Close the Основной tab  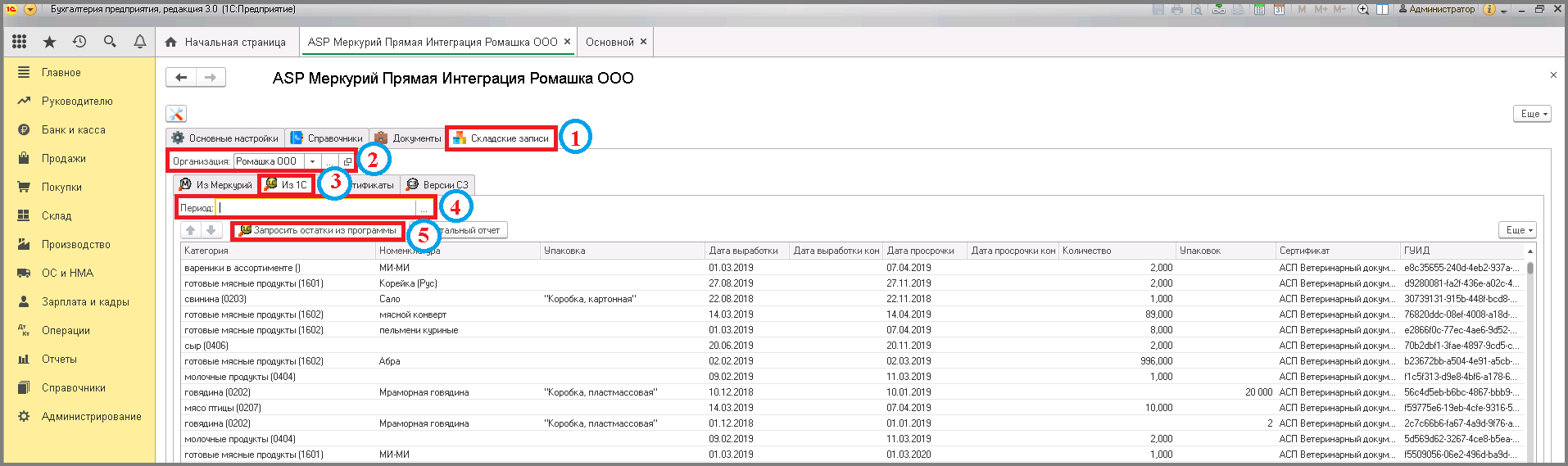point(643,42)
